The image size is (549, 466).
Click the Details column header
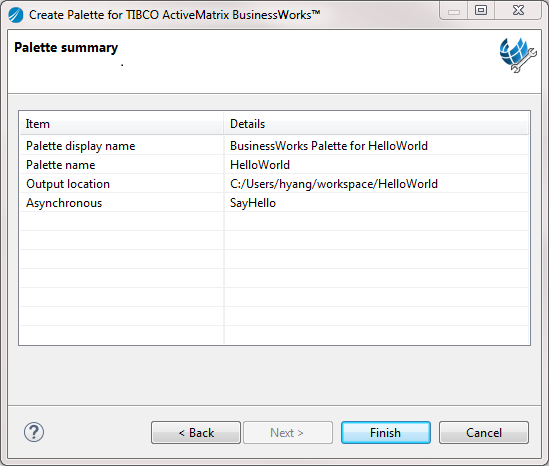point(376,124)
